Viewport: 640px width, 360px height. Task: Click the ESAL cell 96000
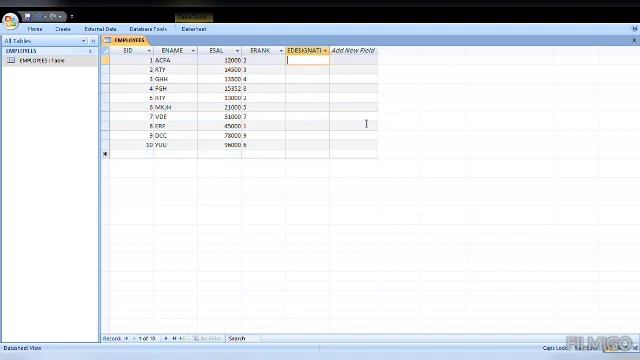[x=220, y=145]
